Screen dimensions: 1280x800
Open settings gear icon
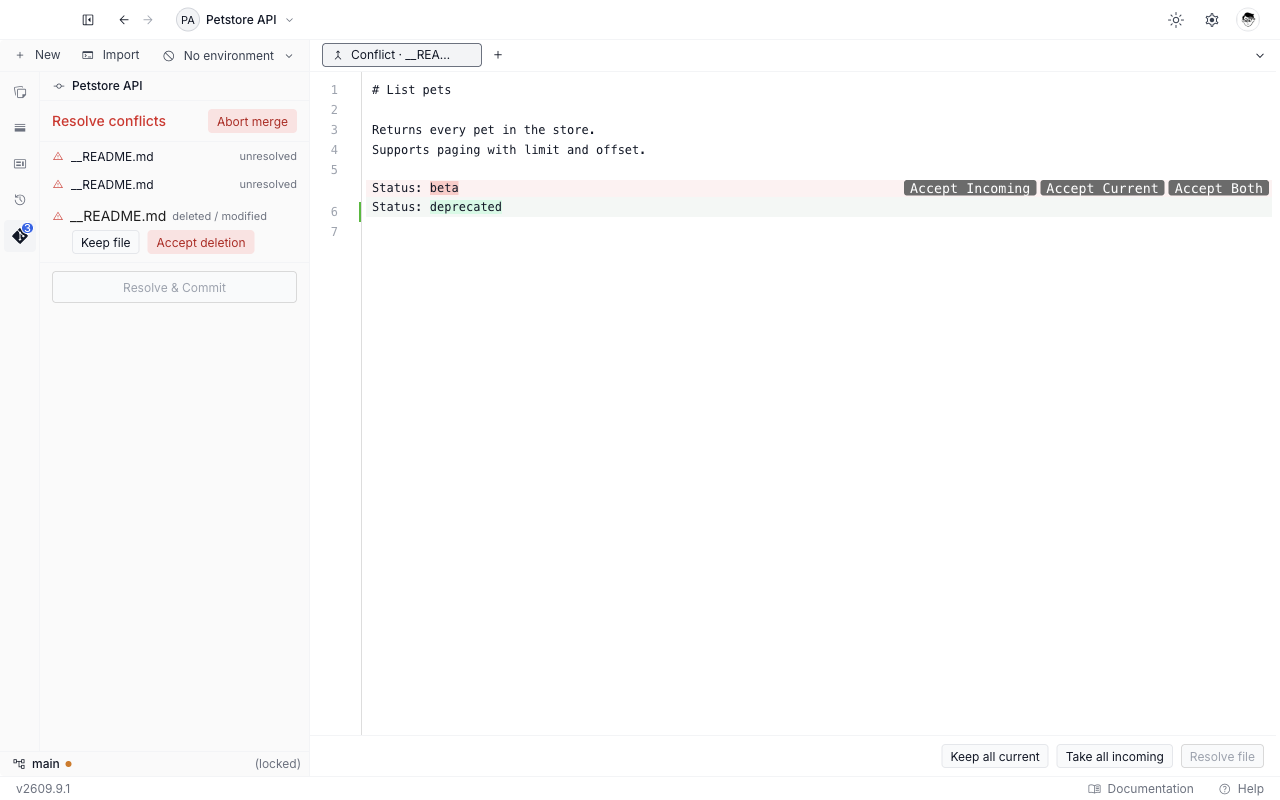pyautogui.click(x=1212, y=20)
